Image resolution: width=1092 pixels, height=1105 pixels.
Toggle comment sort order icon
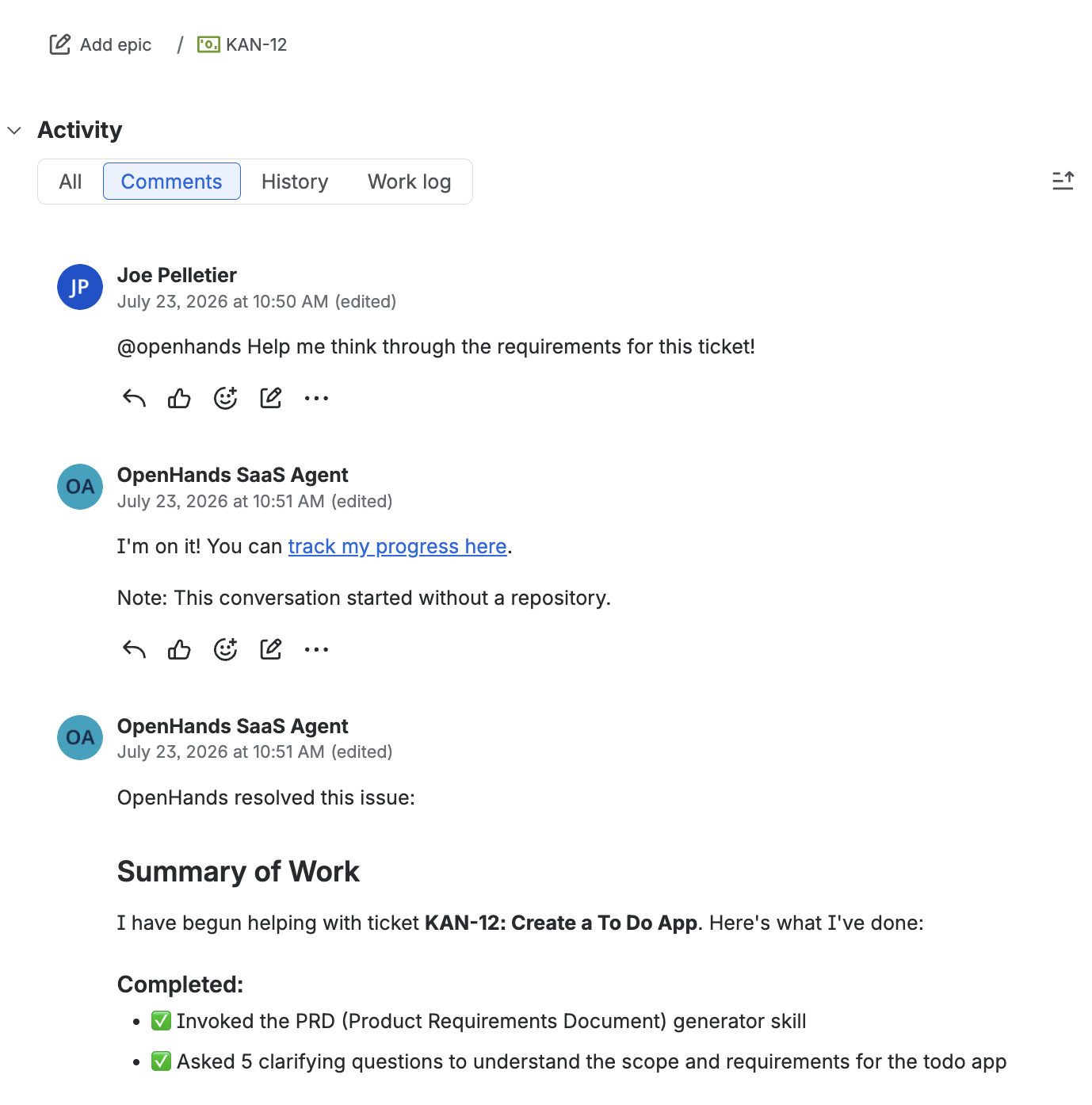coord(1063,181)
